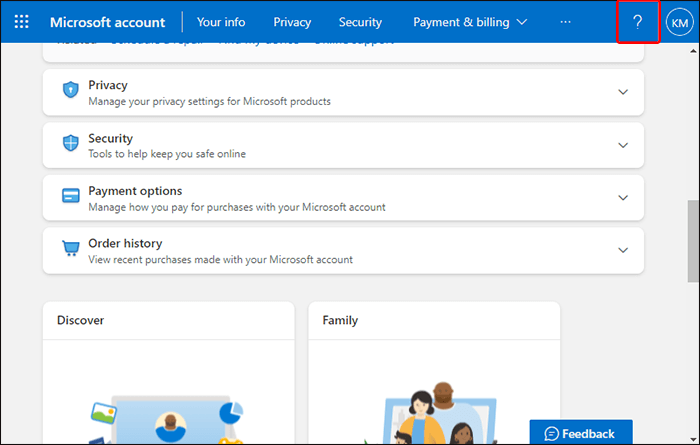Click 'Tools to help keep you safe online'
The image size is (700, 445).
(x=167, y=154)
